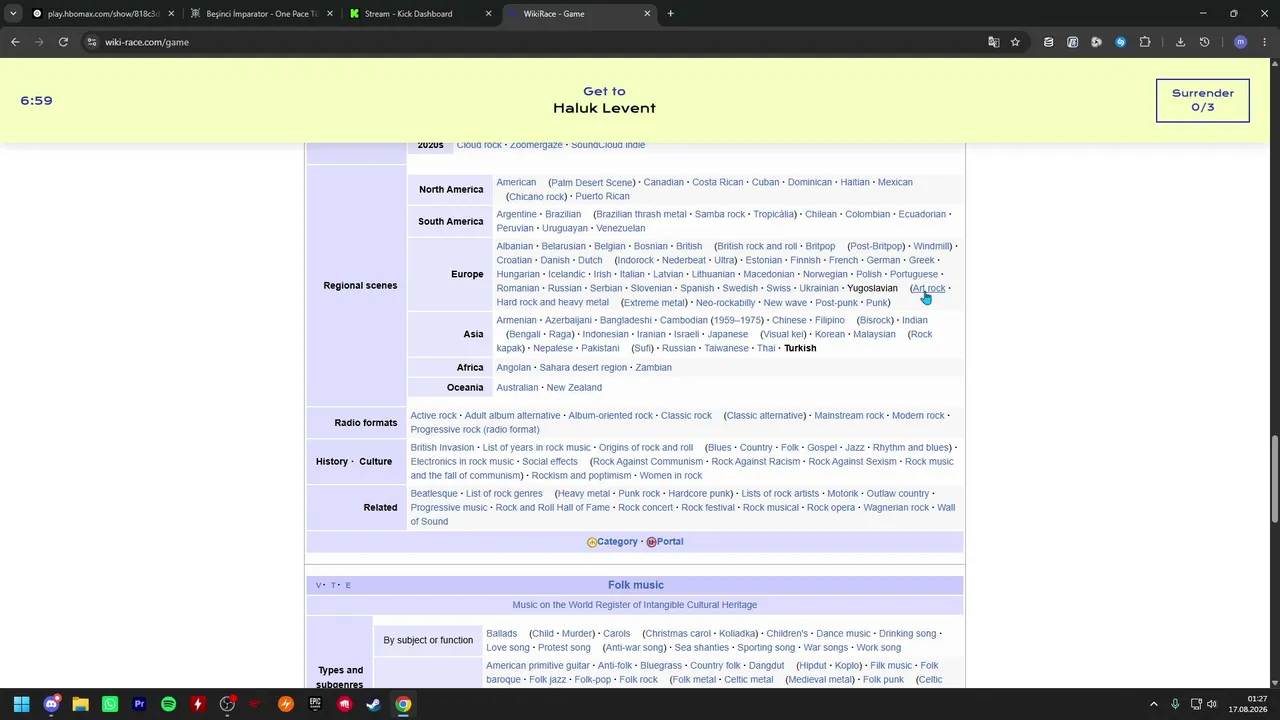Viewport: 1280px width, 720px height.
Task: Click the page vertical scrollbar thumb
Action: [x=1274, y=477]
